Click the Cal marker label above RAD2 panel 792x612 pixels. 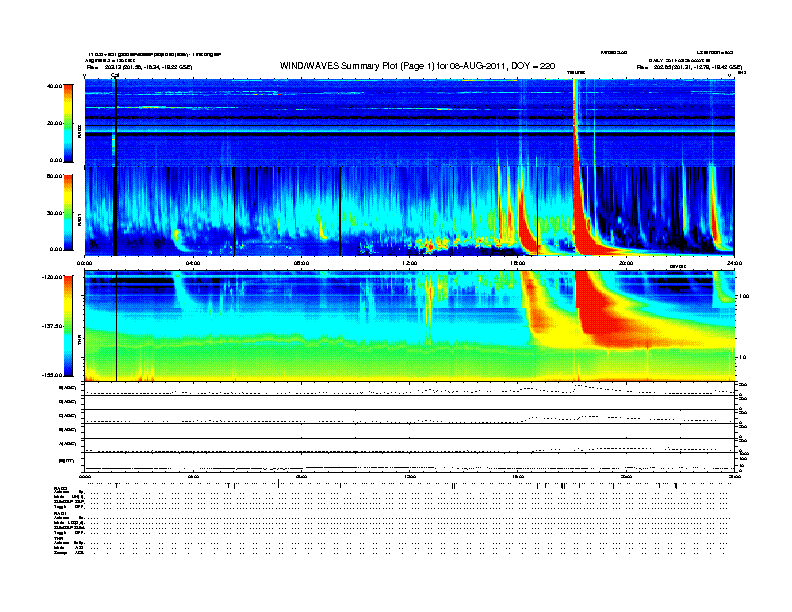click(115, 76)
